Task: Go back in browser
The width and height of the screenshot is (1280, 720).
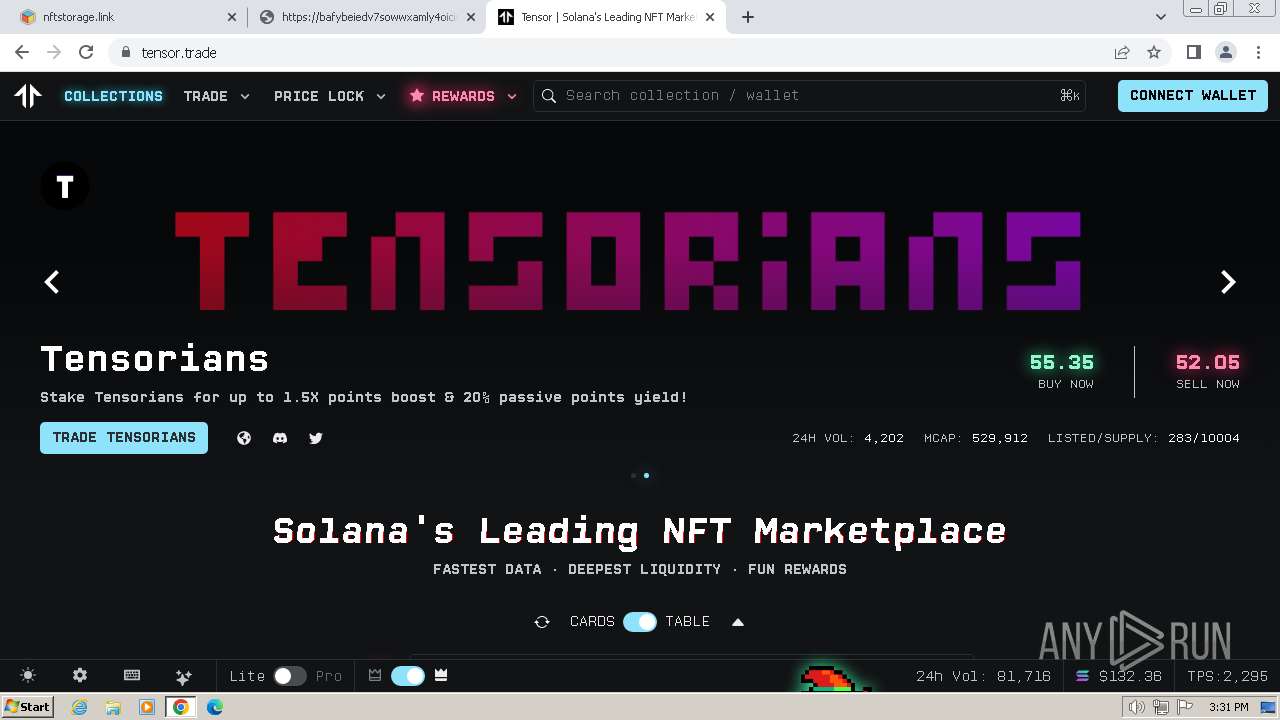Action: tap(22, 52)
